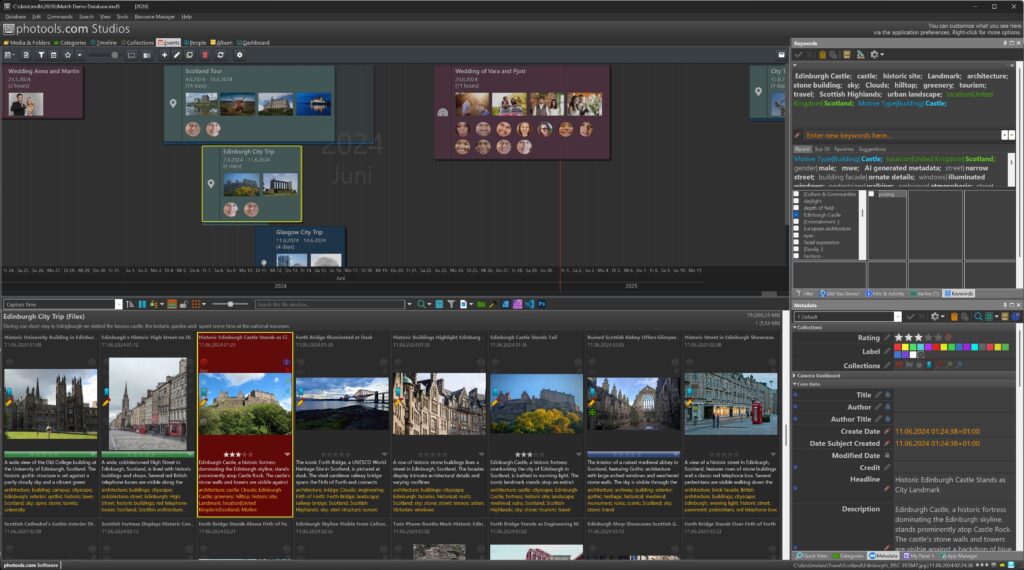Click keywords panel clipboard paste icon
1024x570 pixels.
click(822, 55)
